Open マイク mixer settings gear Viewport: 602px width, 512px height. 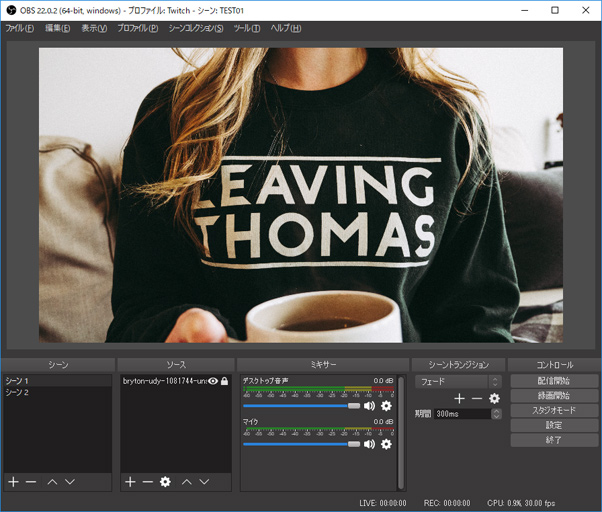386,444
